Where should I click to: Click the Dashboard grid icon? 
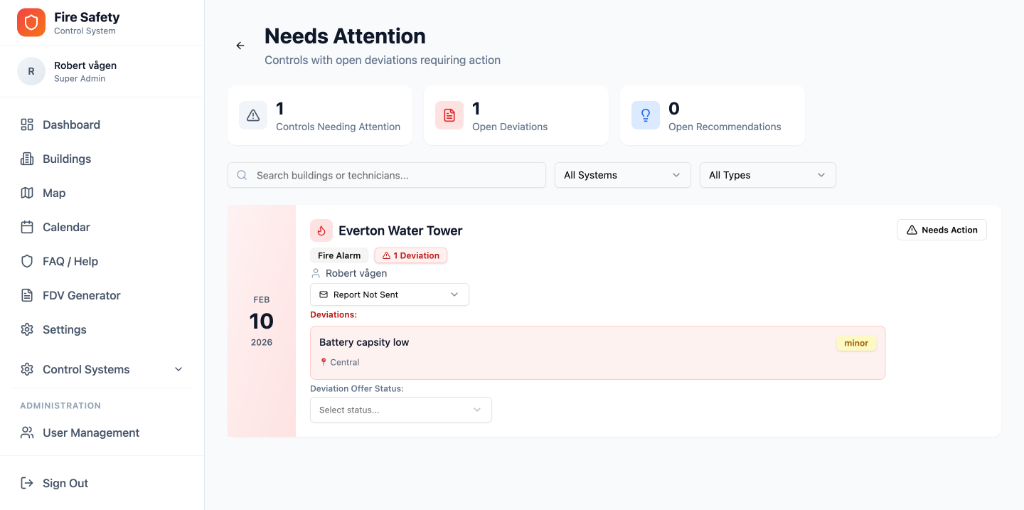(27, 125)
